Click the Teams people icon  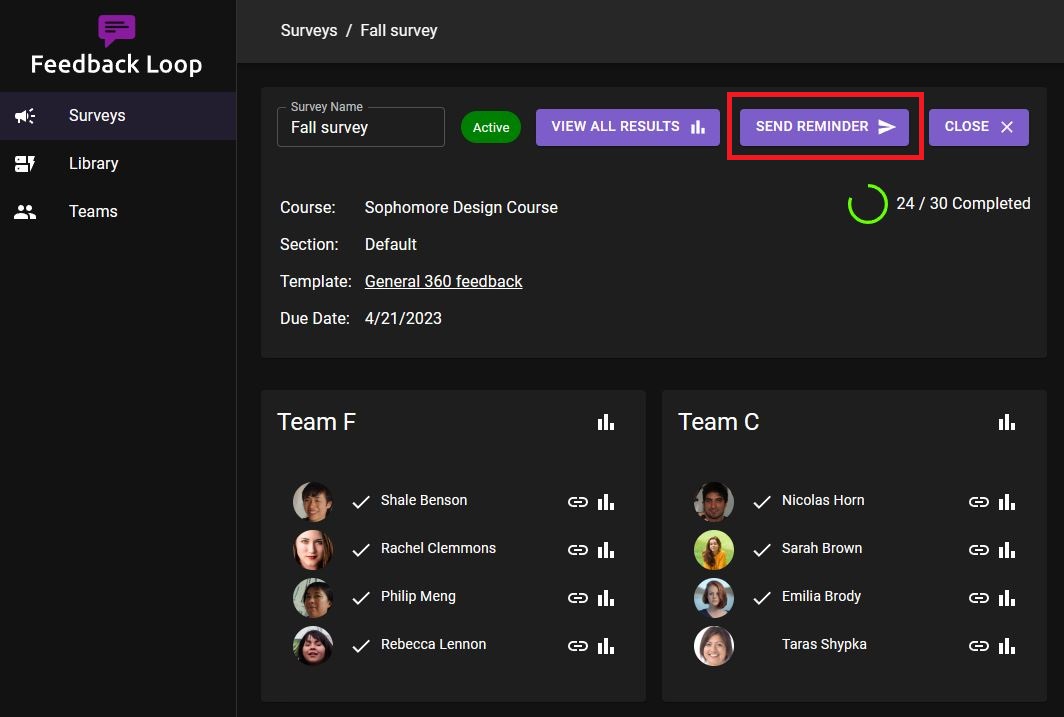tap(25, 212)
